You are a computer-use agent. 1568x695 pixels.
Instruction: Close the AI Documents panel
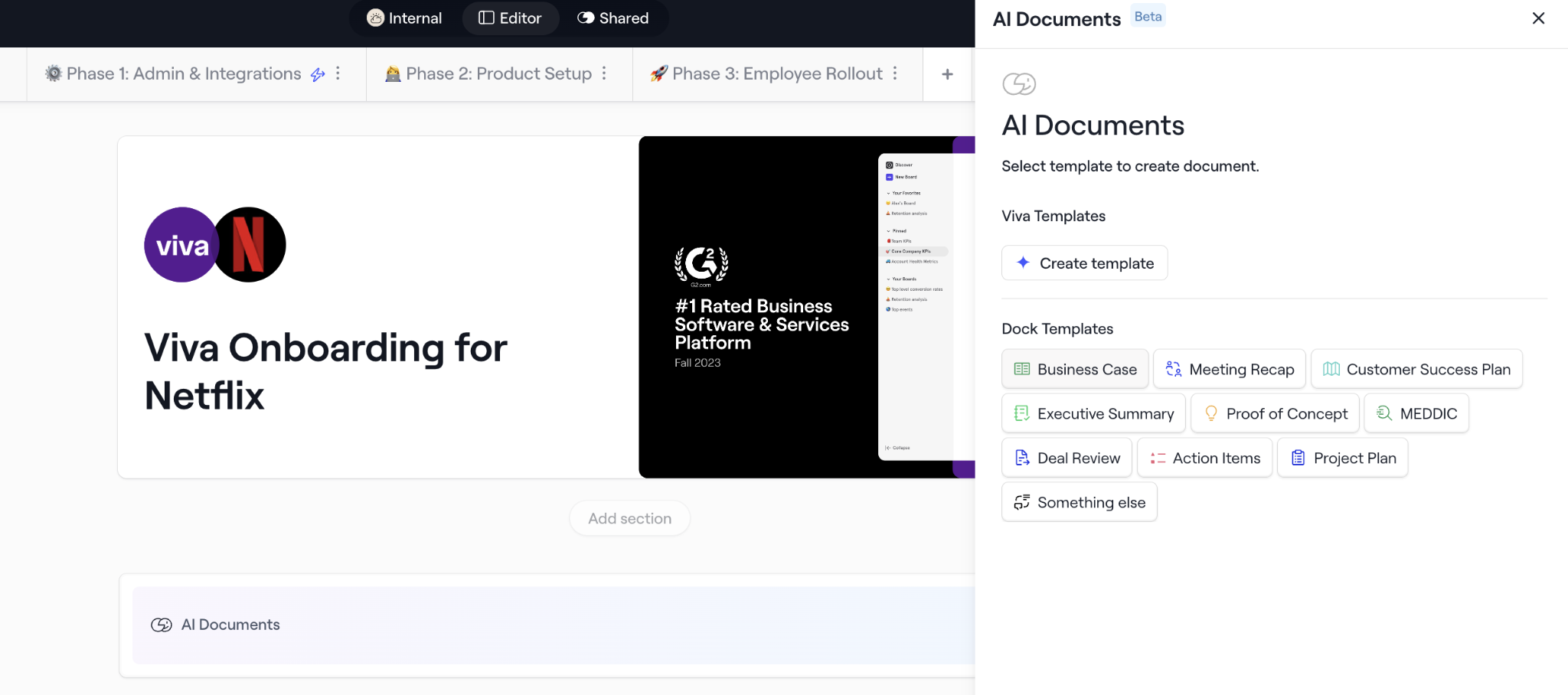click(1538, 18)
